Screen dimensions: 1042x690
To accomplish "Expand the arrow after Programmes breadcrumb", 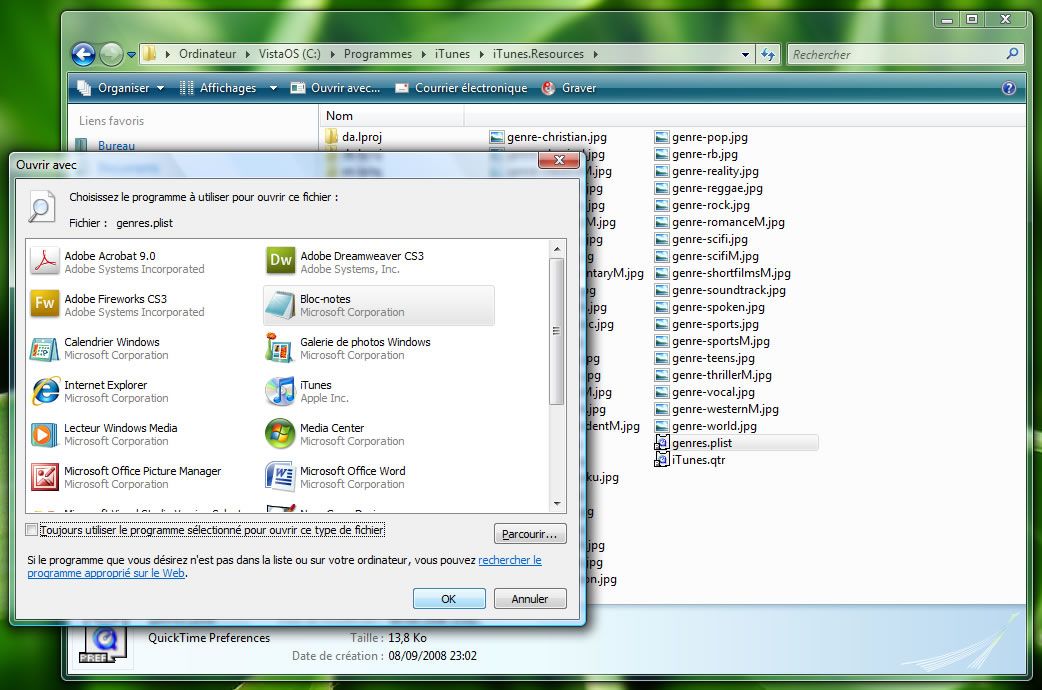I will (x=423, y=55).
